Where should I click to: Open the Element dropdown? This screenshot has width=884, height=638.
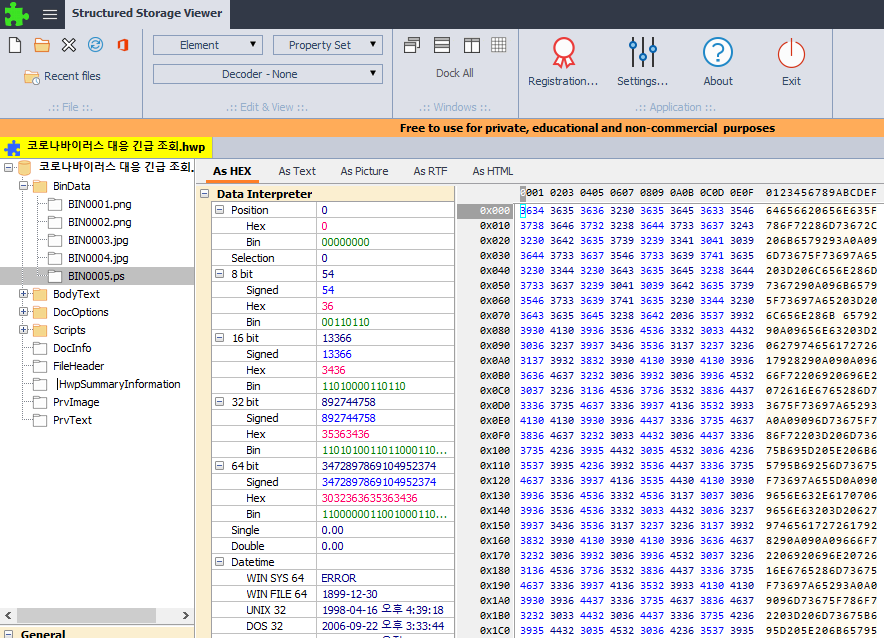click(x=208, y=45)
